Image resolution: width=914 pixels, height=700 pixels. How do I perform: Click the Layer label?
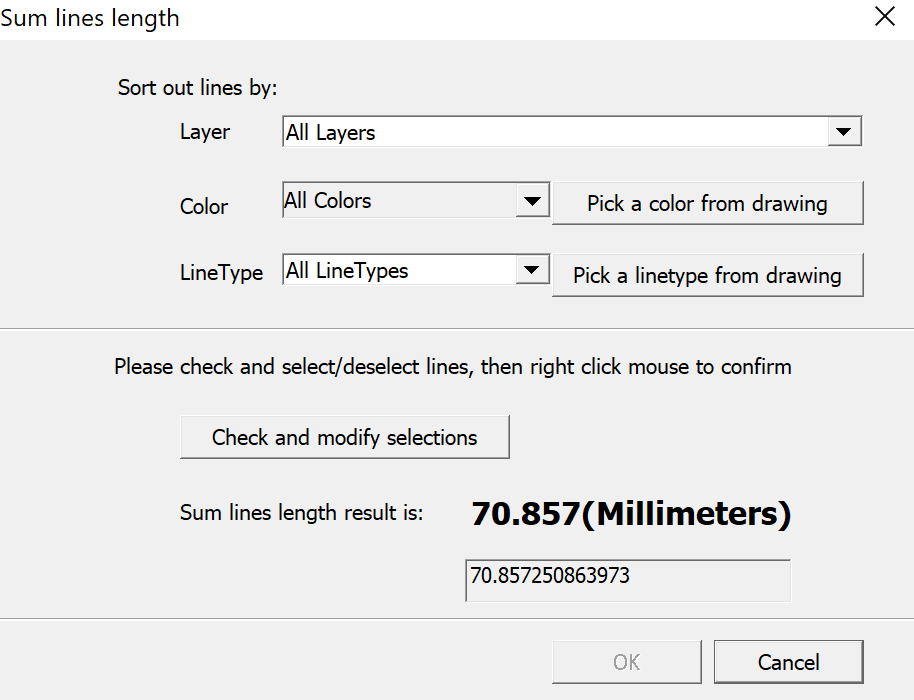(205, 132)
